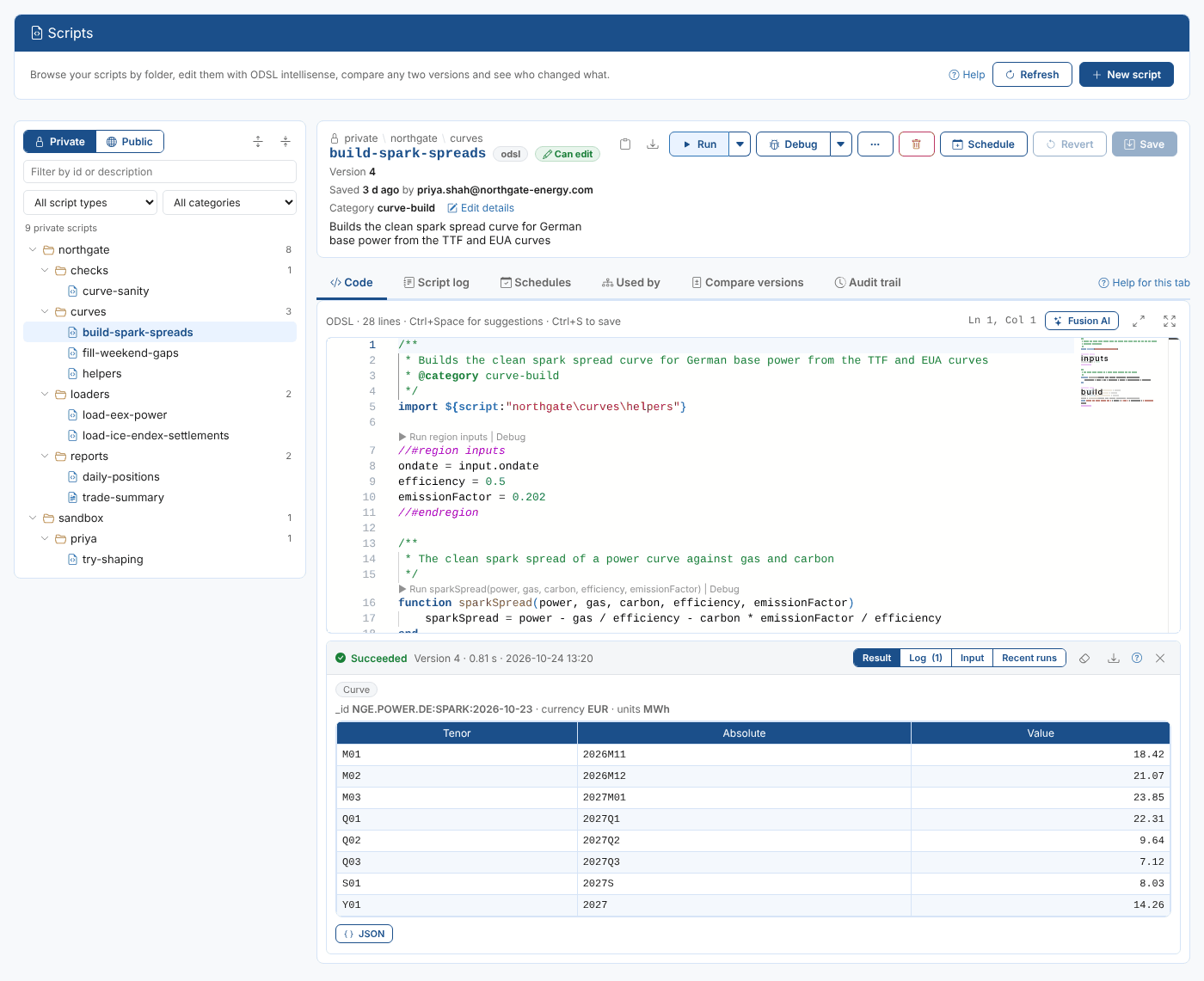Click the Edit details pencil link
1204x981 pixels.
pos(481,208)
